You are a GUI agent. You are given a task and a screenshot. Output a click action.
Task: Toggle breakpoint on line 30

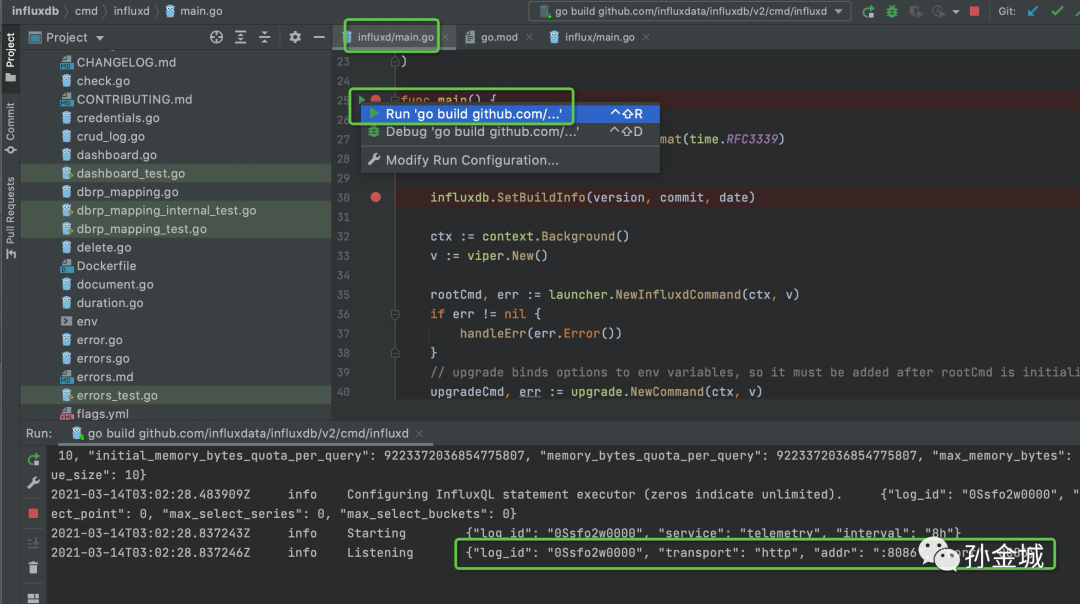376,198
